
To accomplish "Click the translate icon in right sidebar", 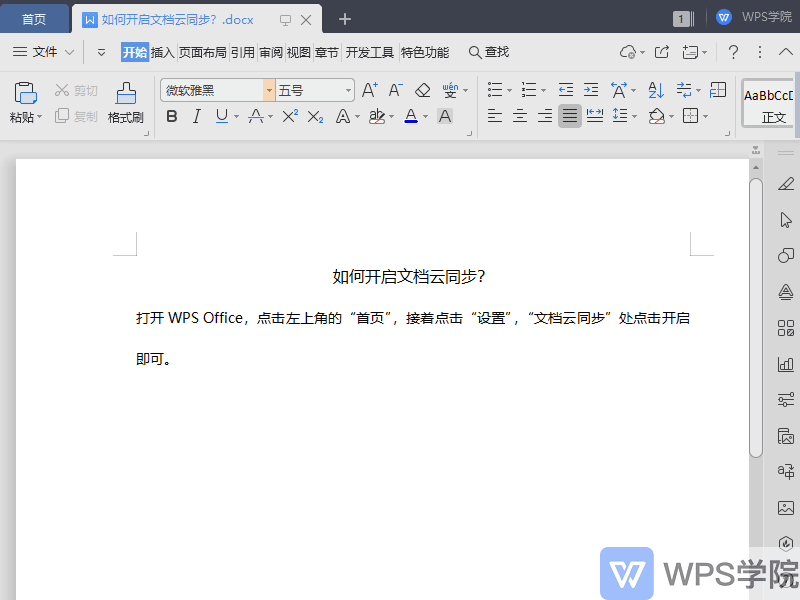I will pos(786,471).
